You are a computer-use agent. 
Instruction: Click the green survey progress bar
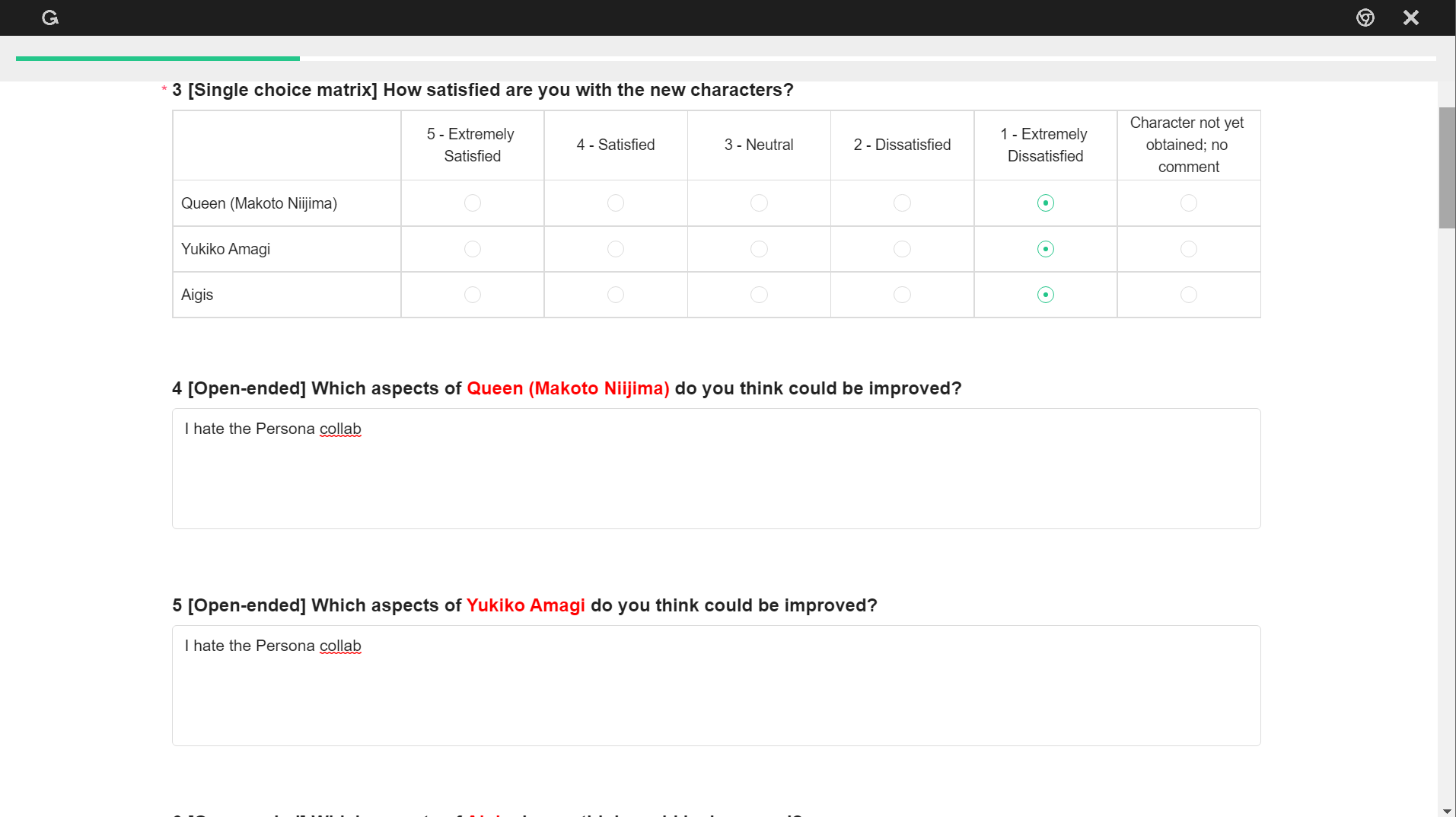tap(158, 59)
